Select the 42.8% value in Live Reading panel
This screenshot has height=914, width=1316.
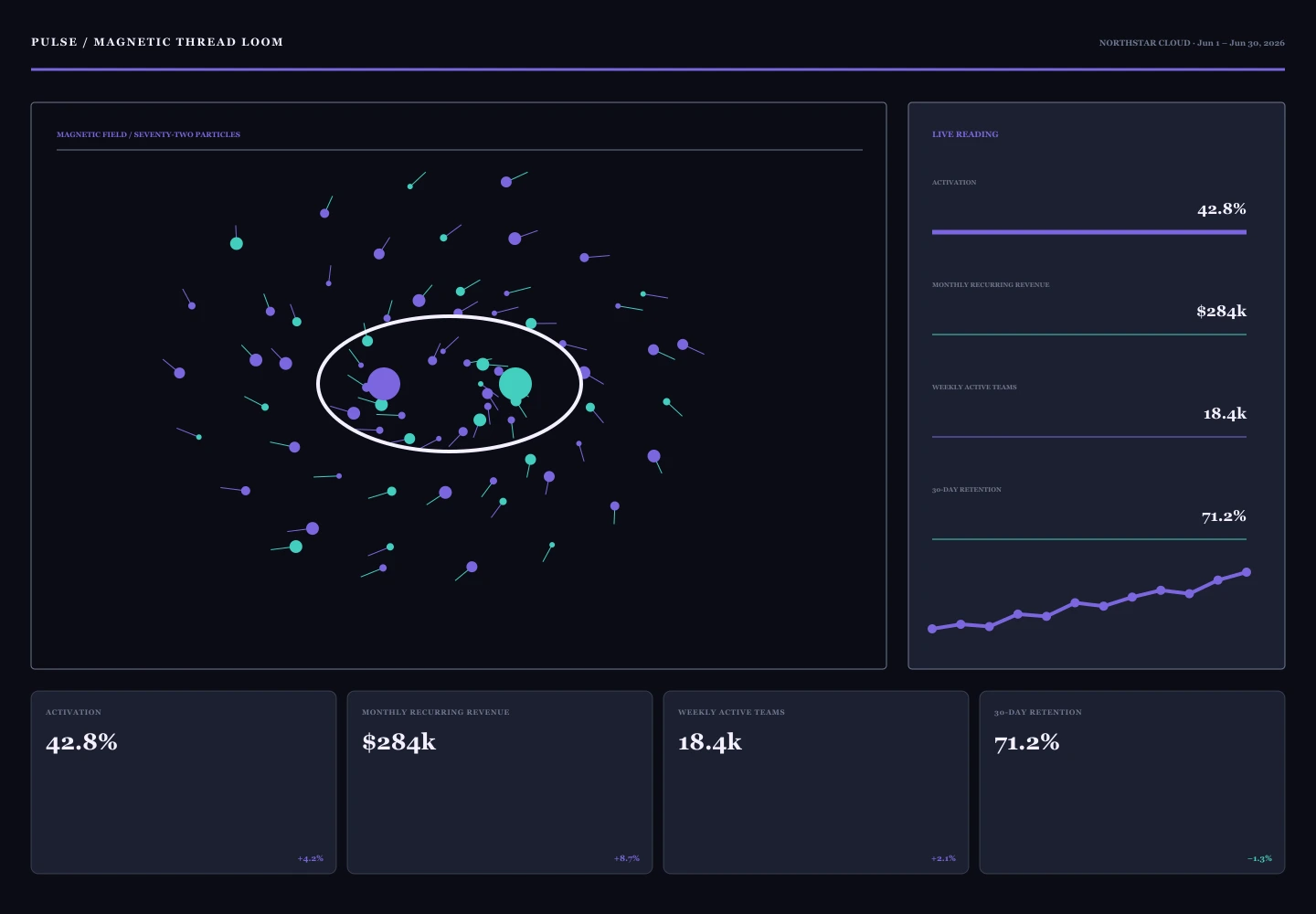pyautogui.click(x=1222, y=209)
